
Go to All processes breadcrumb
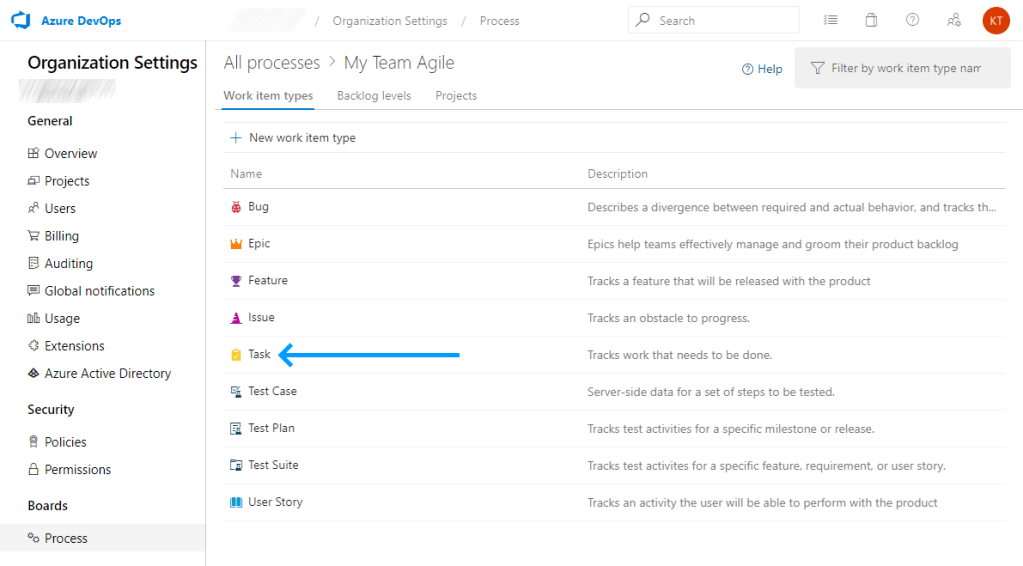click(271, 63)
